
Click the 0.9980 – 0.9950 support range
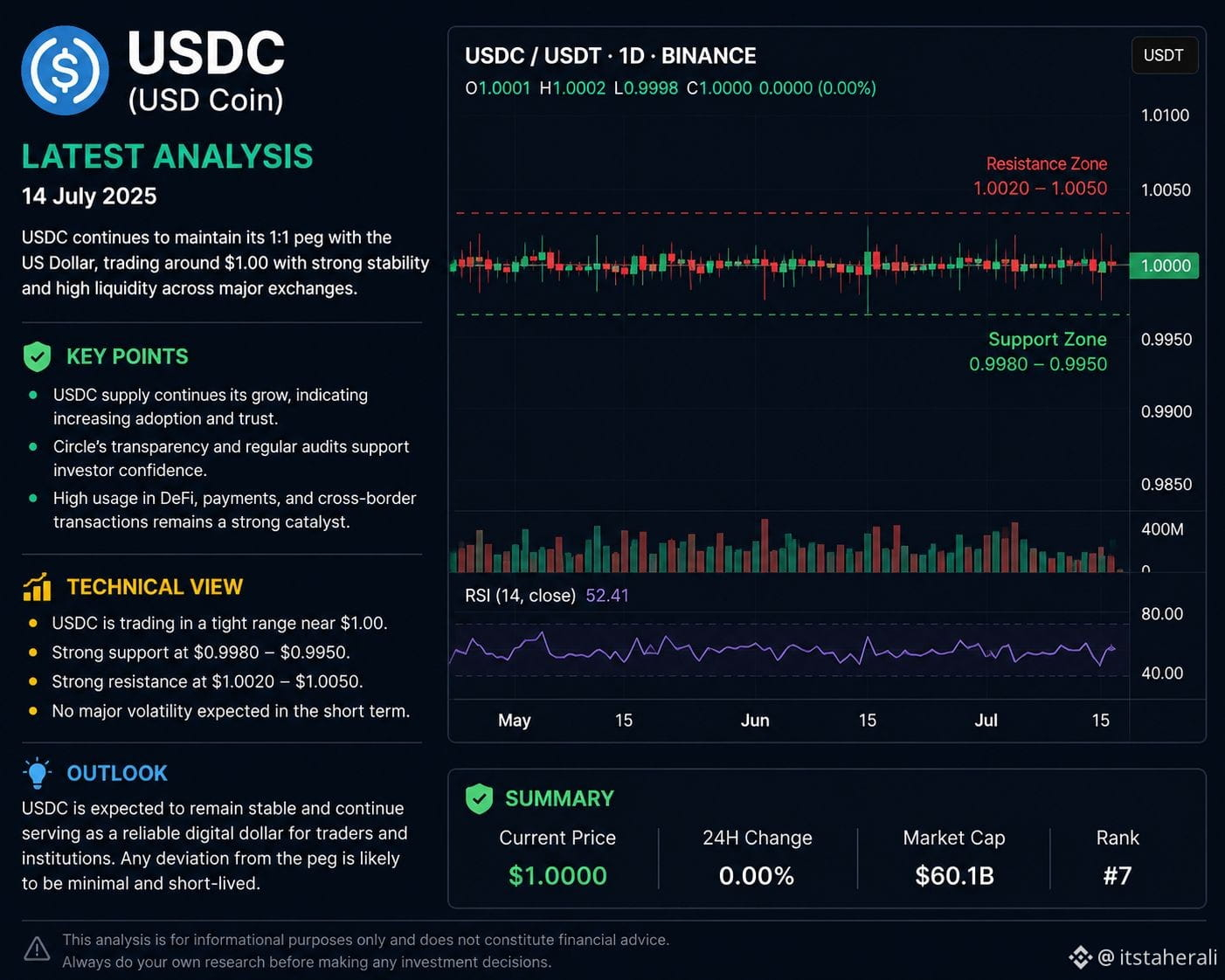pyautogui.click(x=1038, y=364)
